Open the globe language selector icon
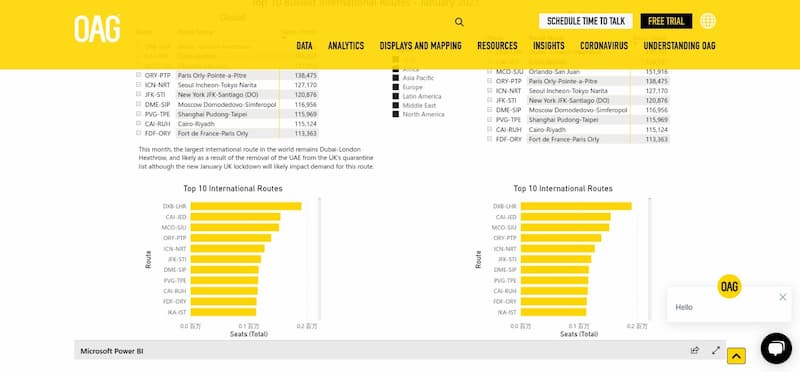800x372 pixels. click(x=708, y=21)
